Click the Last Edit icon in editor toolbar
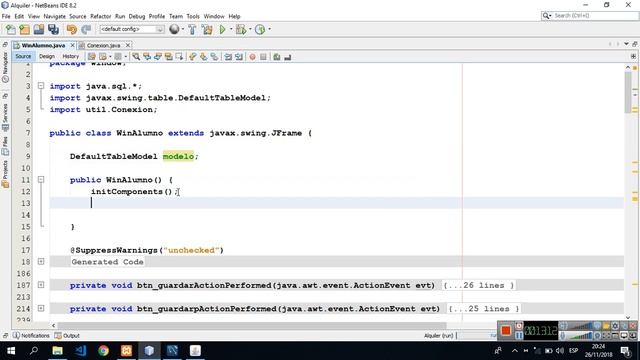Viewport: 640px width, 360px height. point(92,57)
